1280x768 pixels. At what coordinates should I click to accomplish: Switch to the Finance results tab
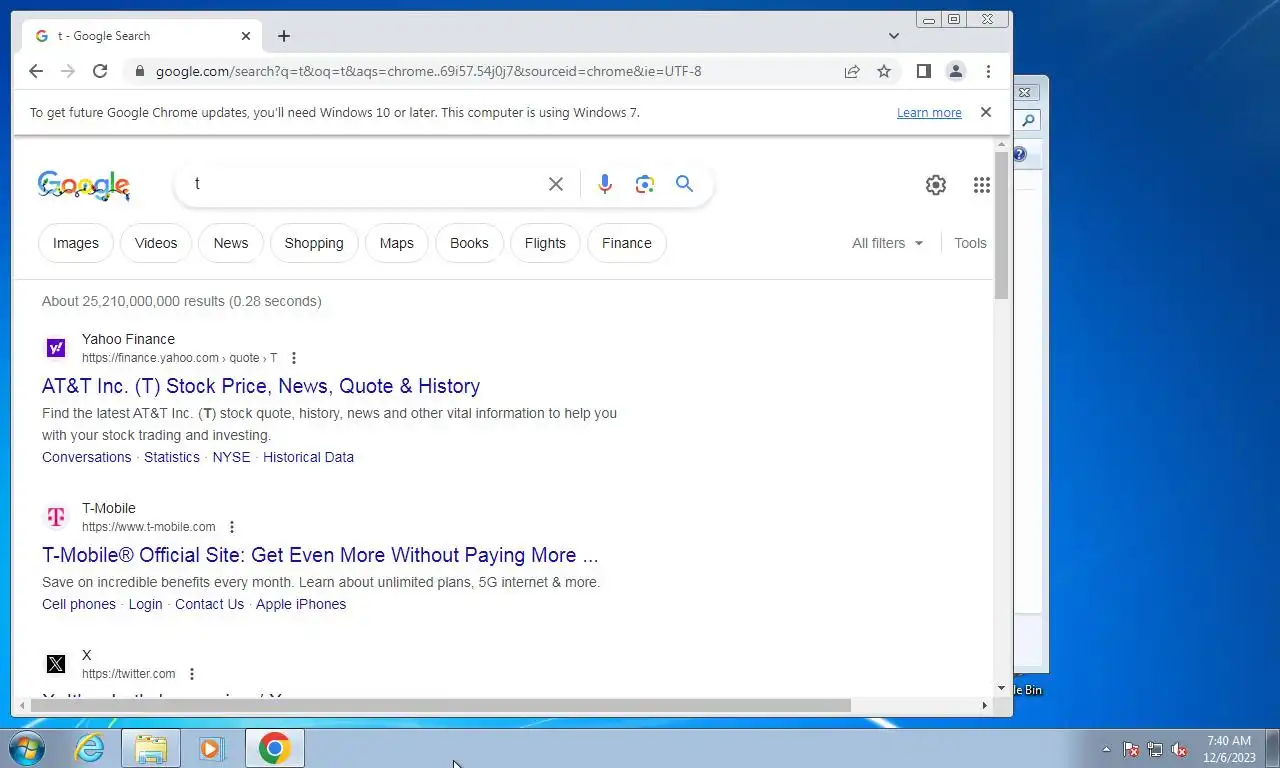point(627,243)
